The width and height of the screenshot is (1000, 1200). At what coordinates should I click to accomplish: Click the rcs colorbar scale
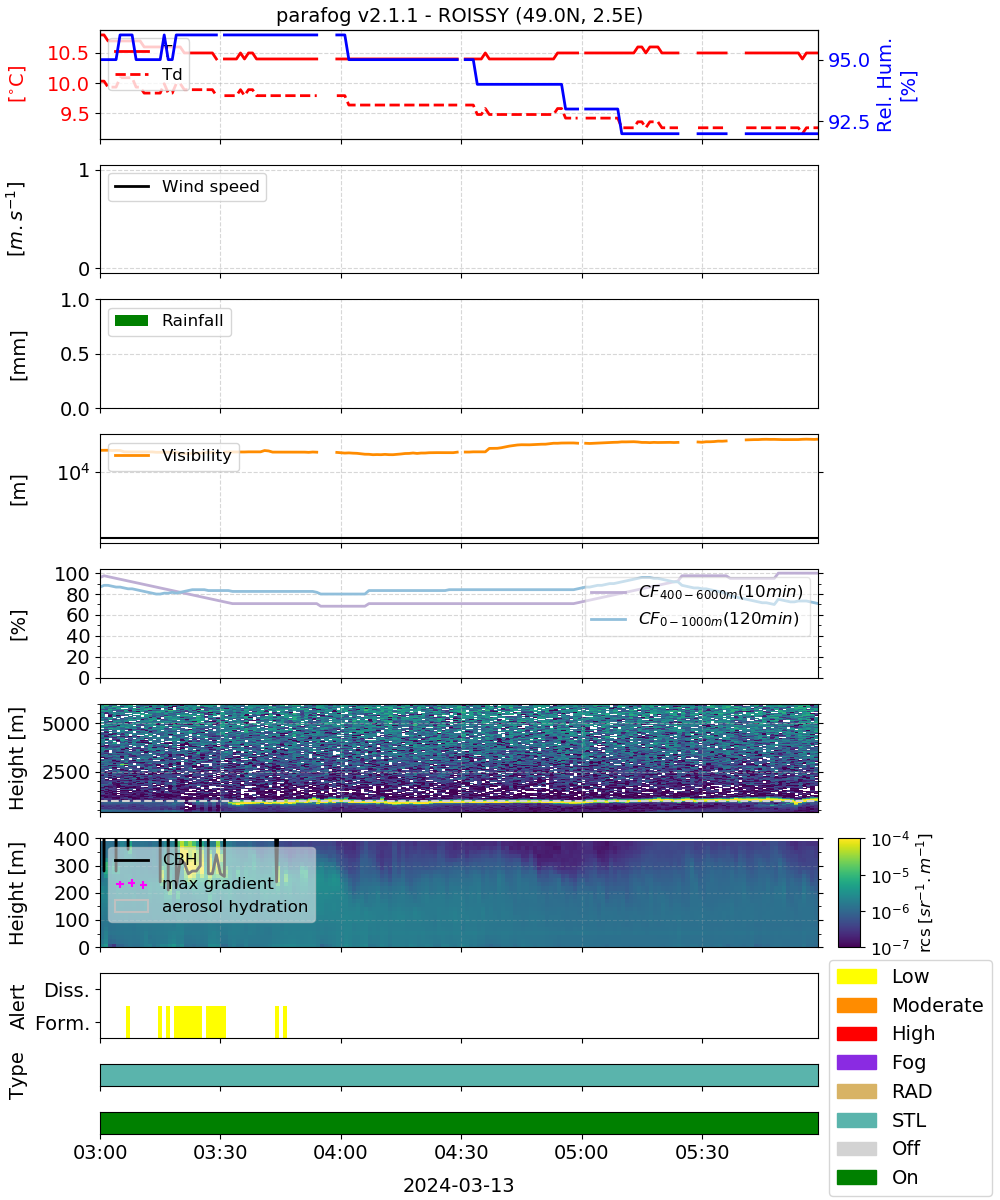(855, 893)
